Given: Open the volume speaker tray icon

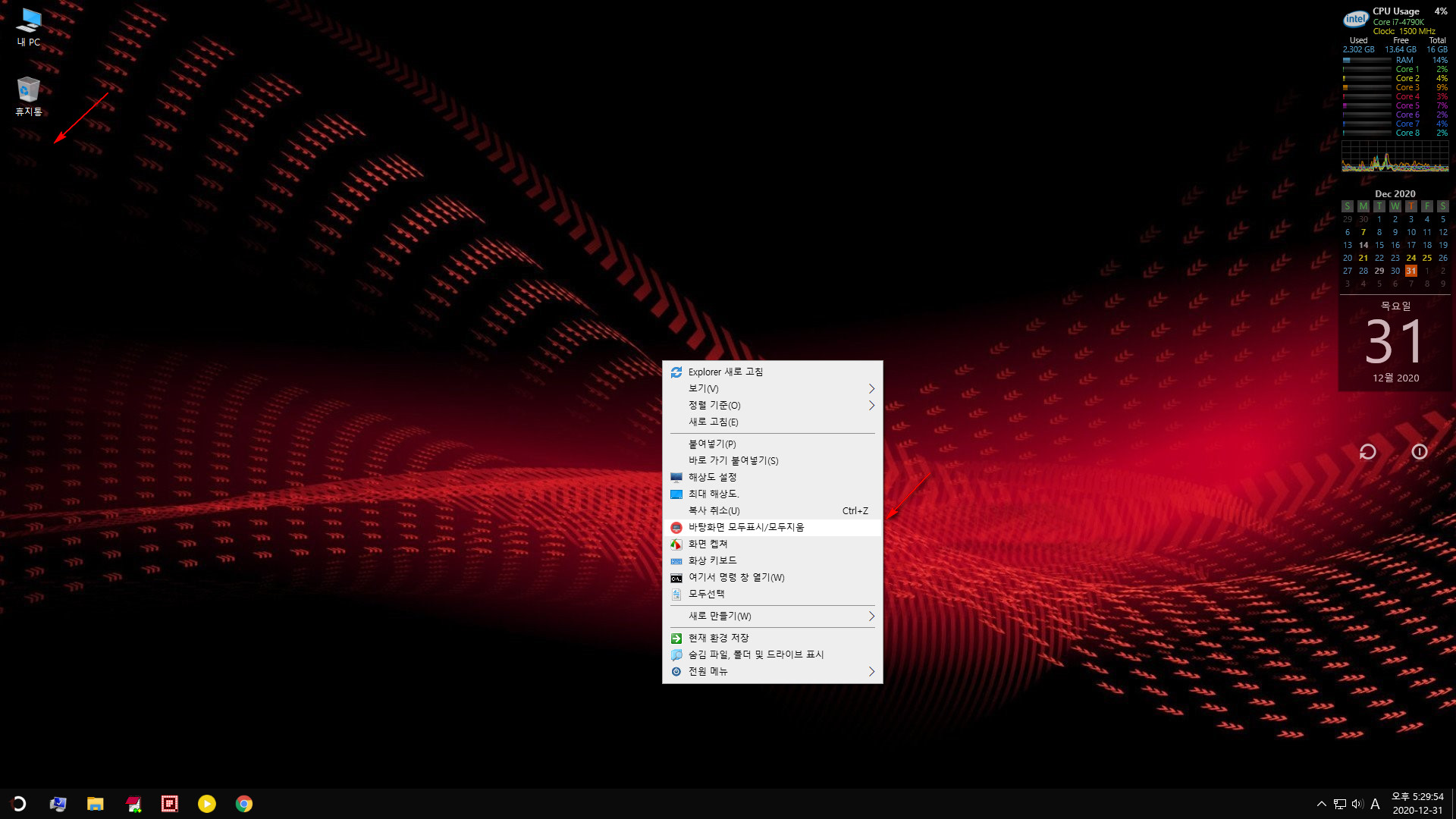Looking at the screenshot, I should (x=1357, y=804).
